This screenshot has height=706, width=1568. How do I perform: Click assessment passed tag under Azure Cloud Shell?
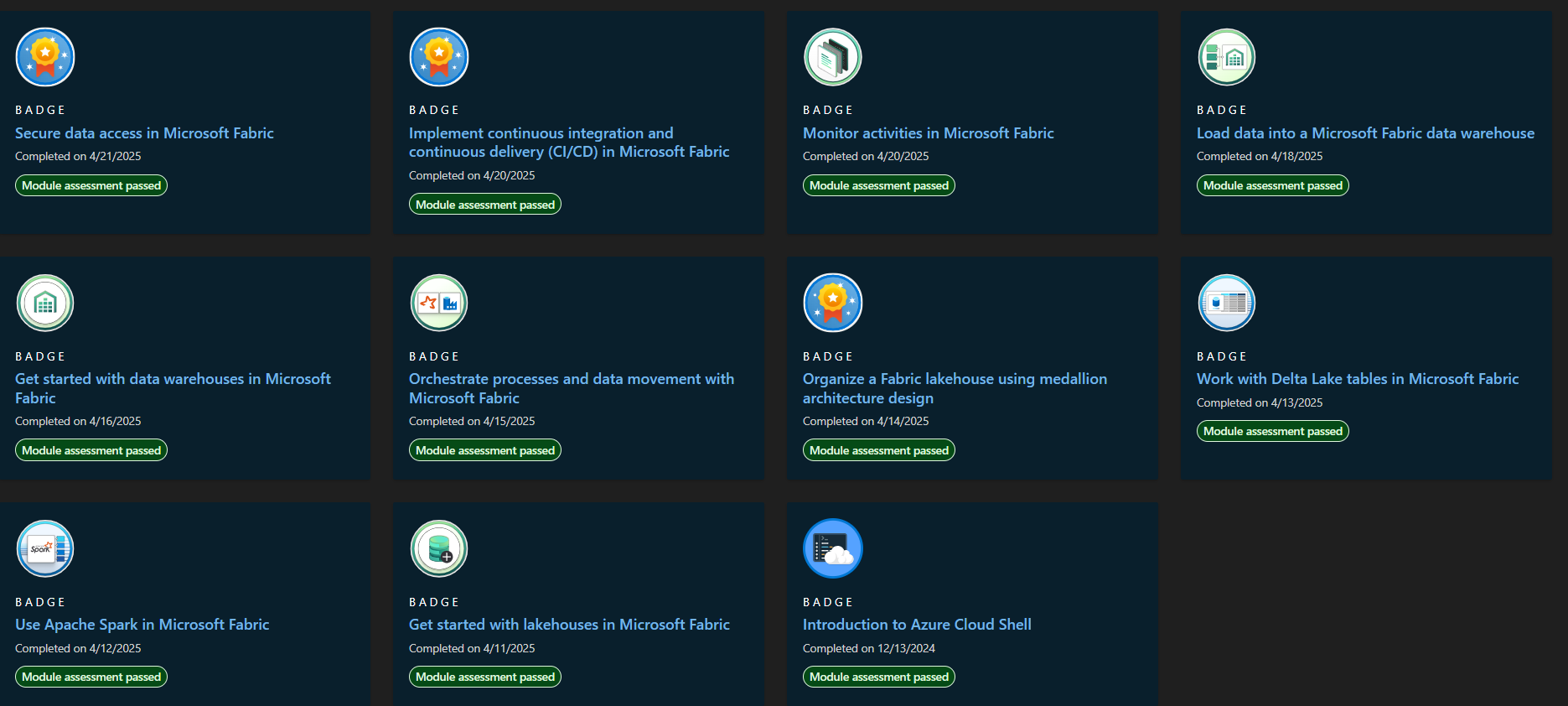879,677
